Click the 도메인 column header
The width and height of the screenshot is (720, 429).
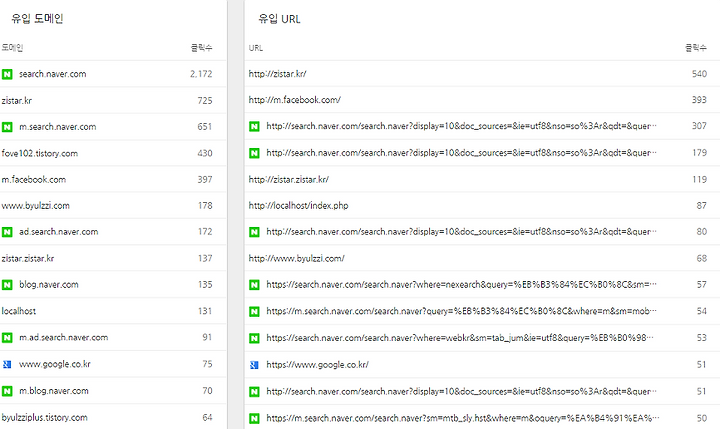tap(12, 48)
